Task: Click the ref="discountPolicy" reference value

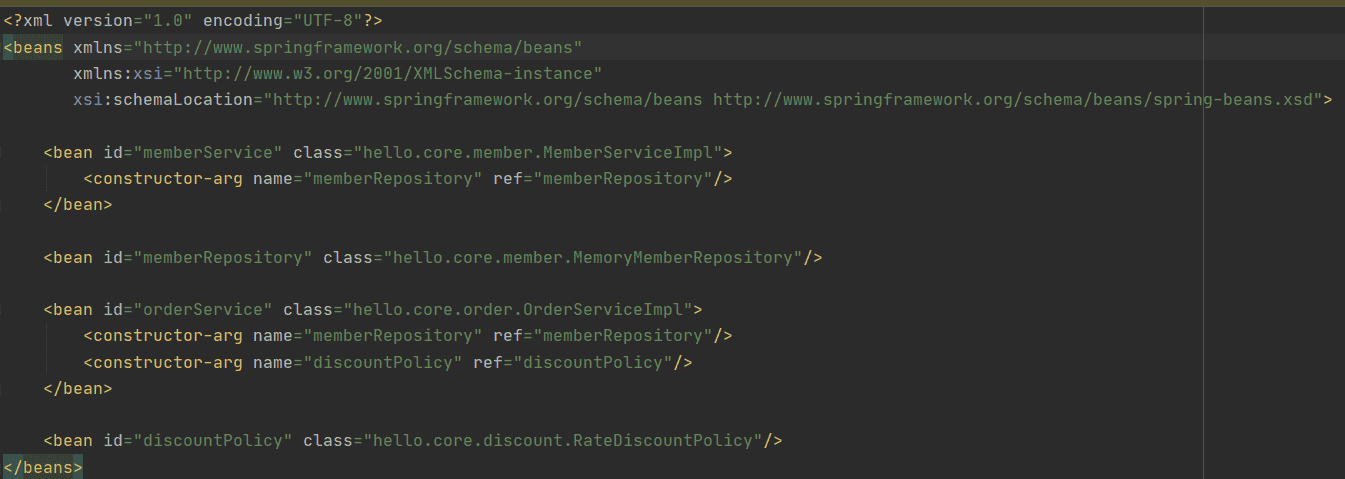Action: pos(594,362)
